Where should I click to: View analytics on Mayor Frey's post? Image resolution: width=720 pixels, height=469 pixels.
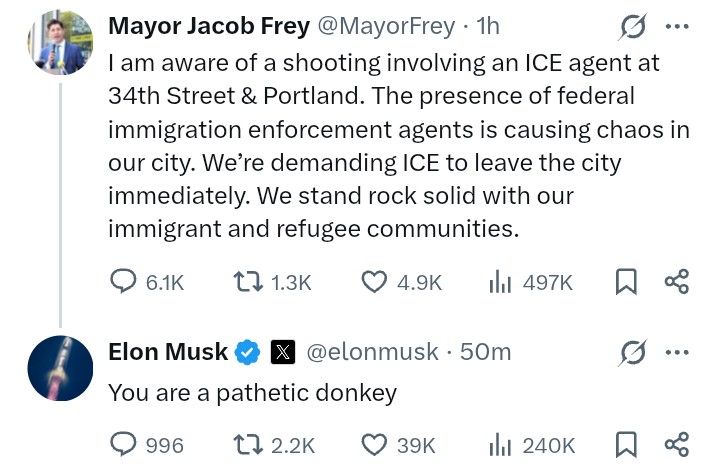[x=500, y=282]
